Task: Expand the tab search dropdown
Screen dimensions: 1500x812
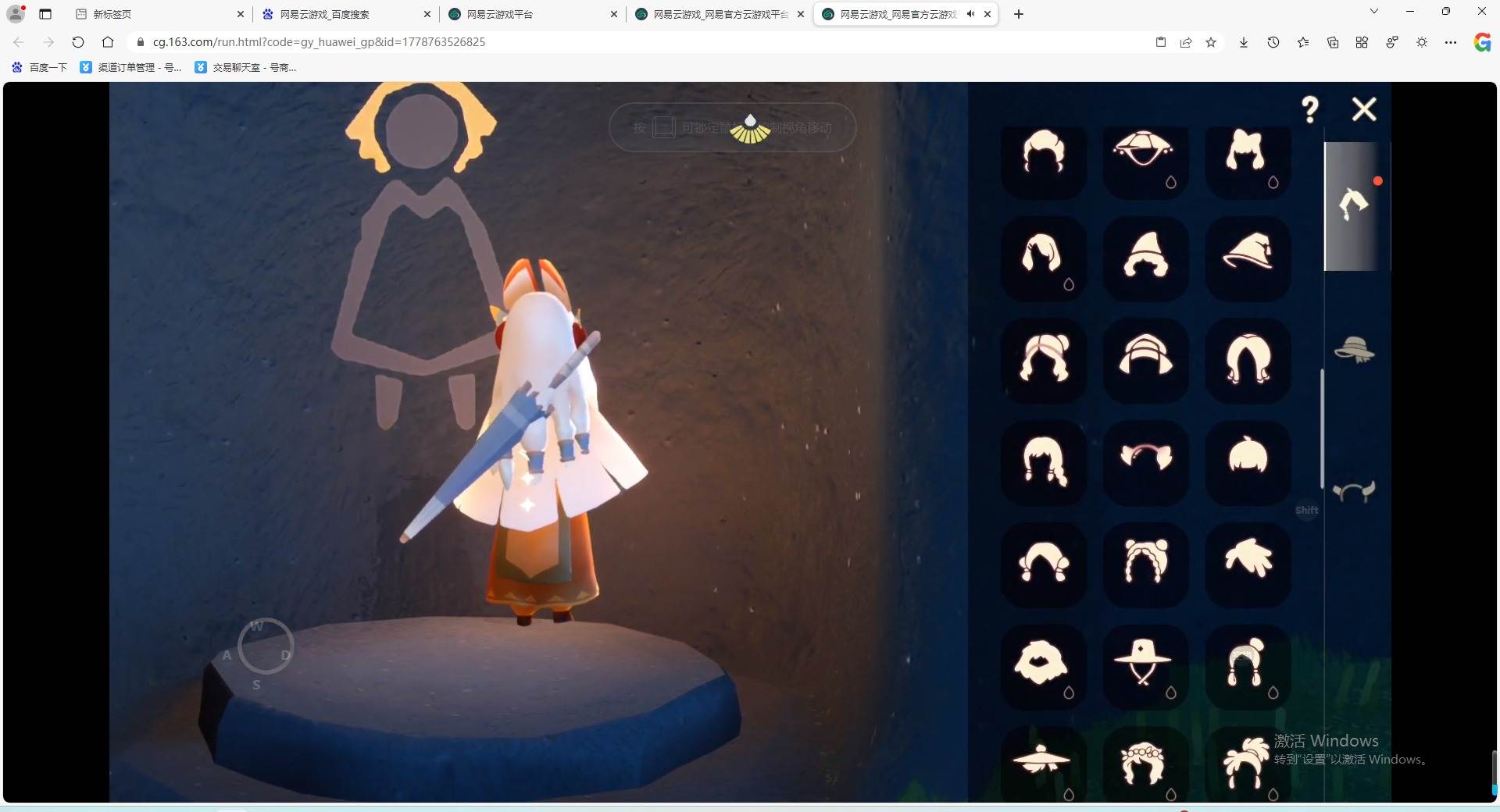Action: tap(1374, 12)
